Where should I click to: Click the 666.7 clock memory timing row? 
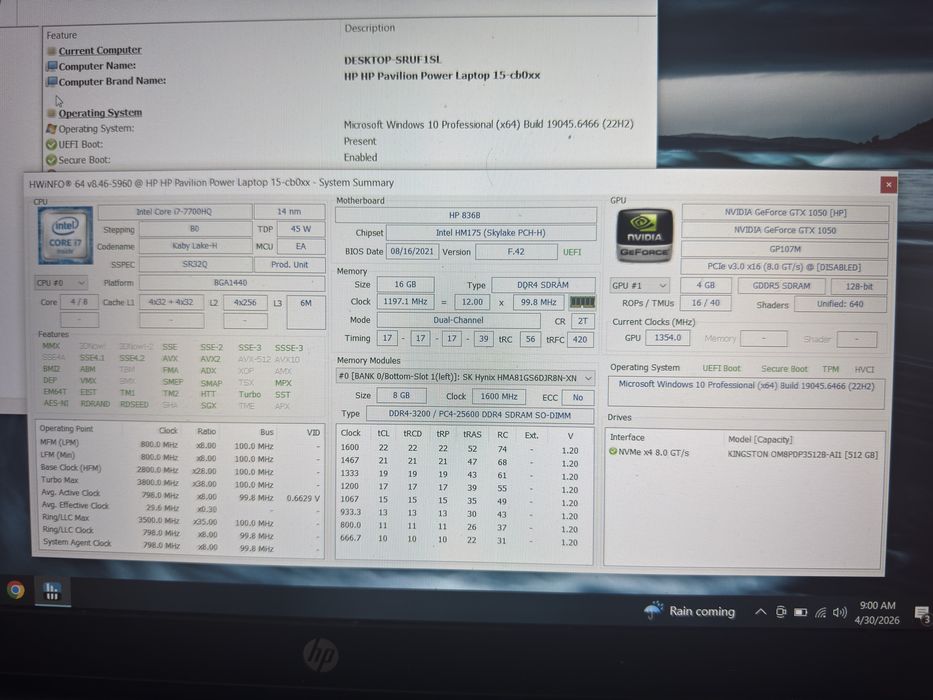pos(464,540)
